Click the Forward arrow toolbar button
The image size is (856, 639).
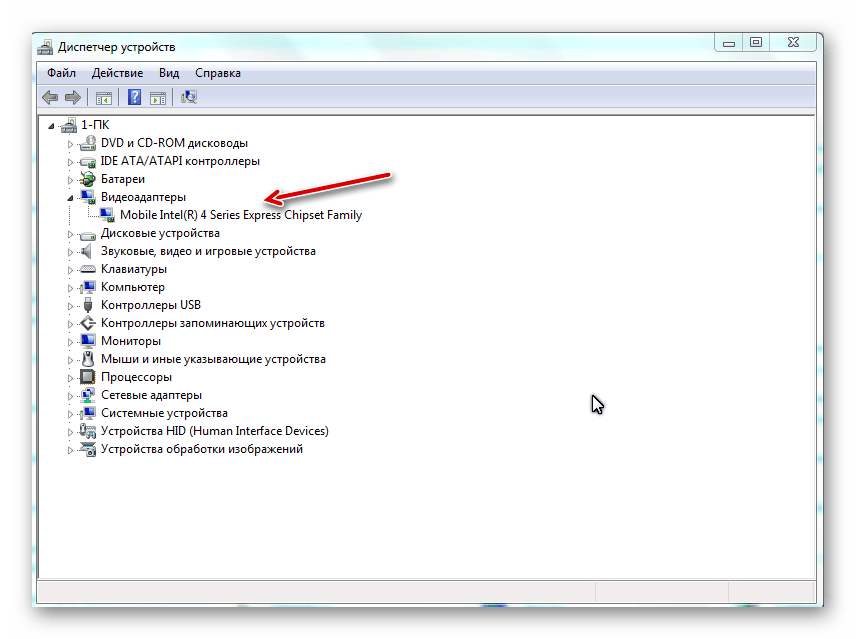tap(72, 97)
